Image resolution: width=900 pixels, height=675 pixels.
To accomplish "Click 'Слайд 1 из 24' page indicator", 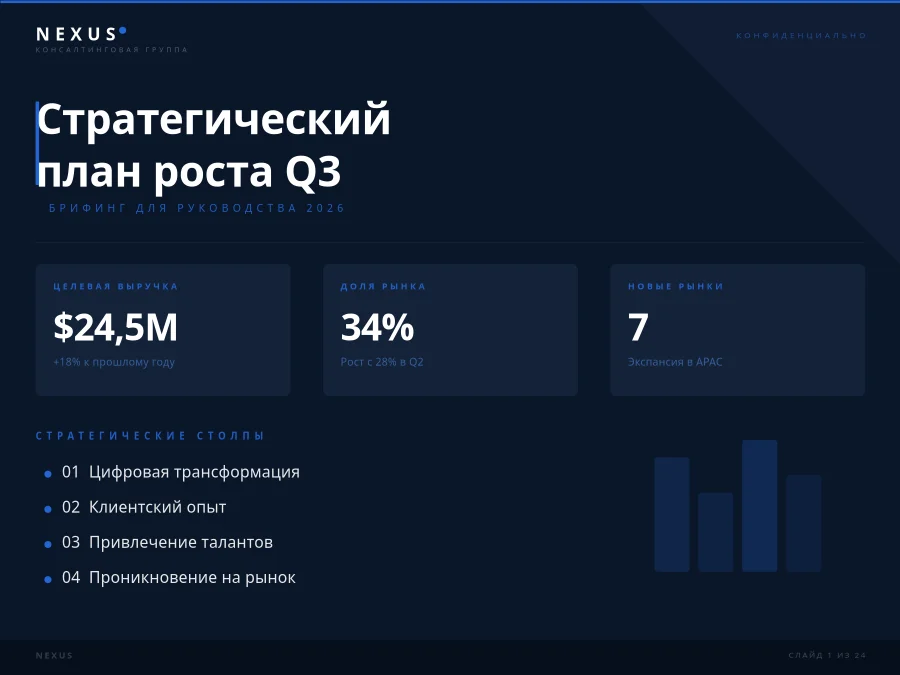I will pyautogui.click(x=827, y=655).
